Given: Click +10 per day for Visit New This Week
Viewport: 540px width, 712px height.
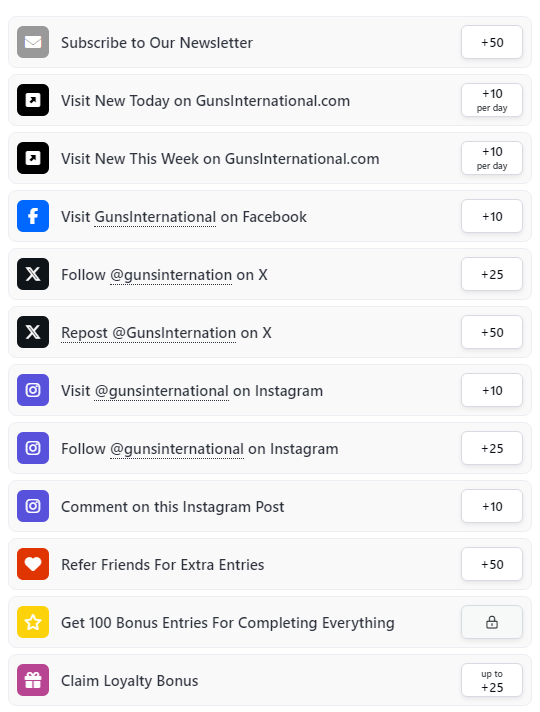Looking at the screenshot, I should pos(492,158).
